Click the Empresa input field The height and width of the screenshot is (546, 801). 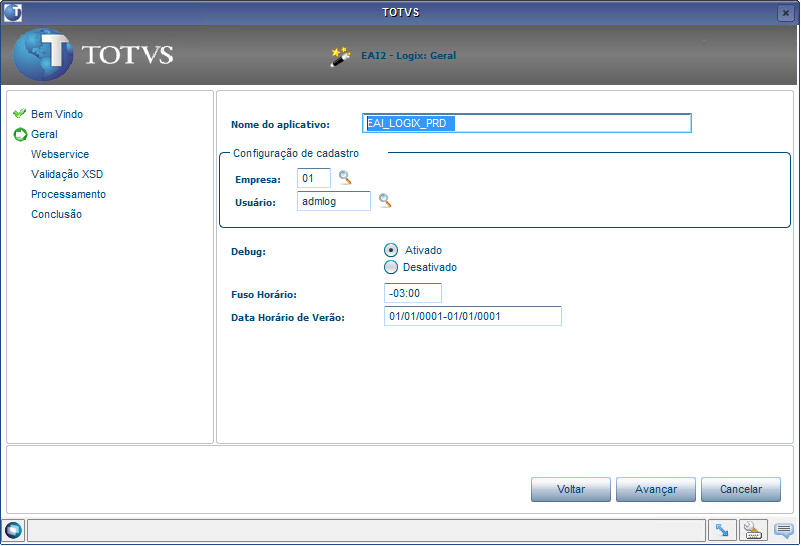[x=314, y=178]
